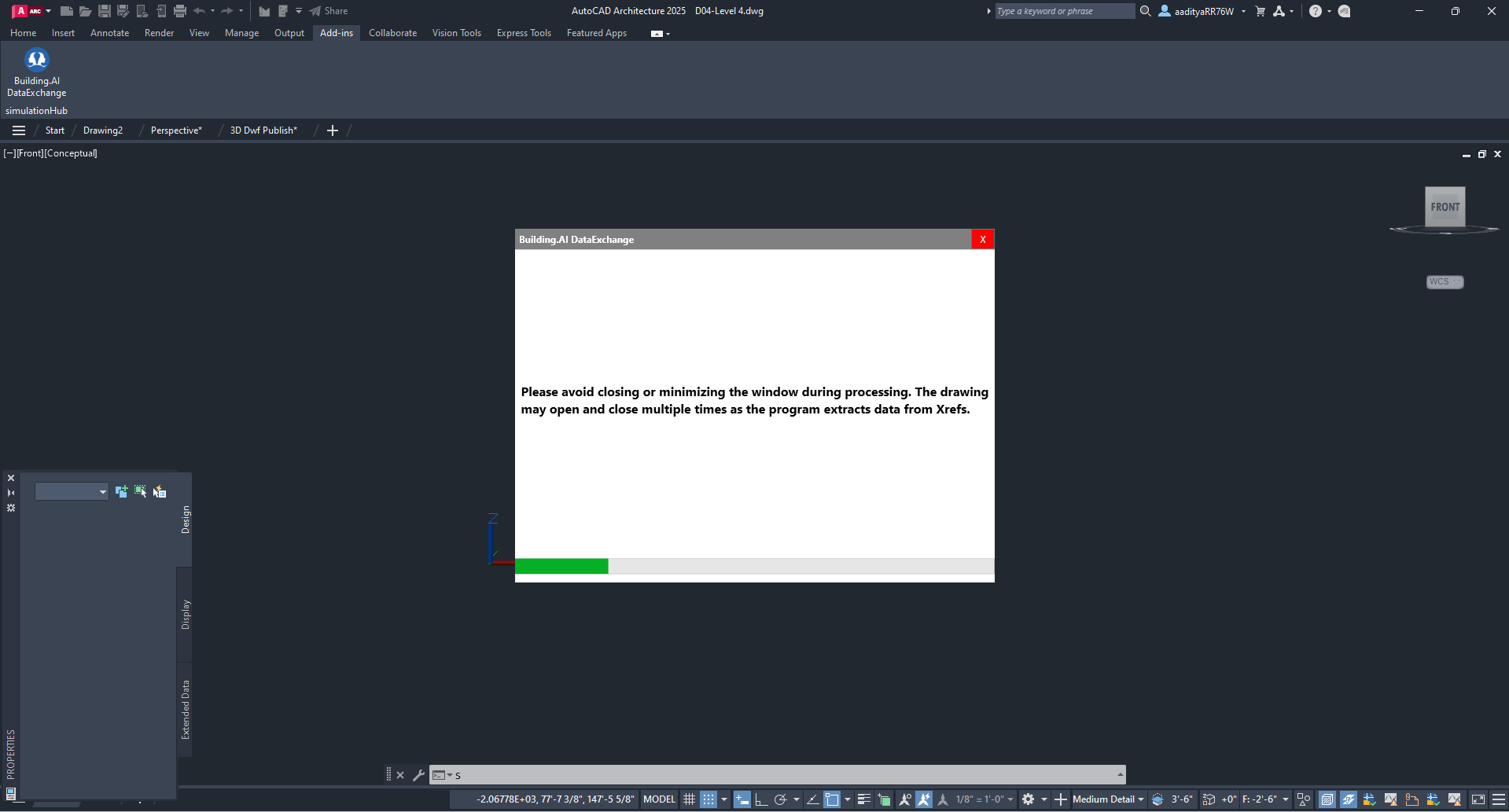Click the 3'-6" cut plane value
Image resolution: width=1509 pixels, height=812 pixels.
1182,799
